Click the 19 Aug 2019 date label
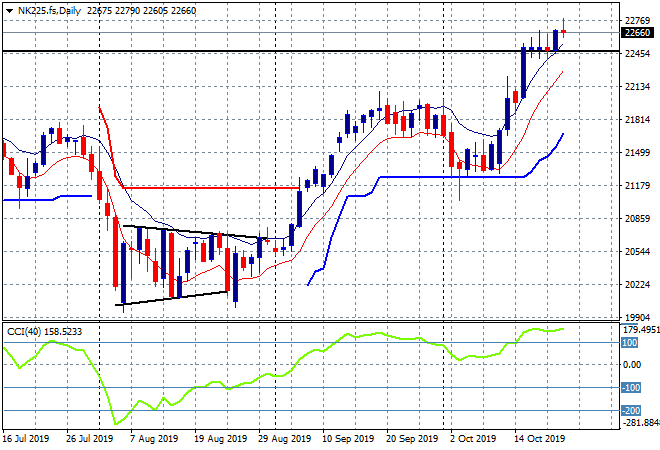Image resolution: width=660 pixels, height=450 pixels. 220,439
